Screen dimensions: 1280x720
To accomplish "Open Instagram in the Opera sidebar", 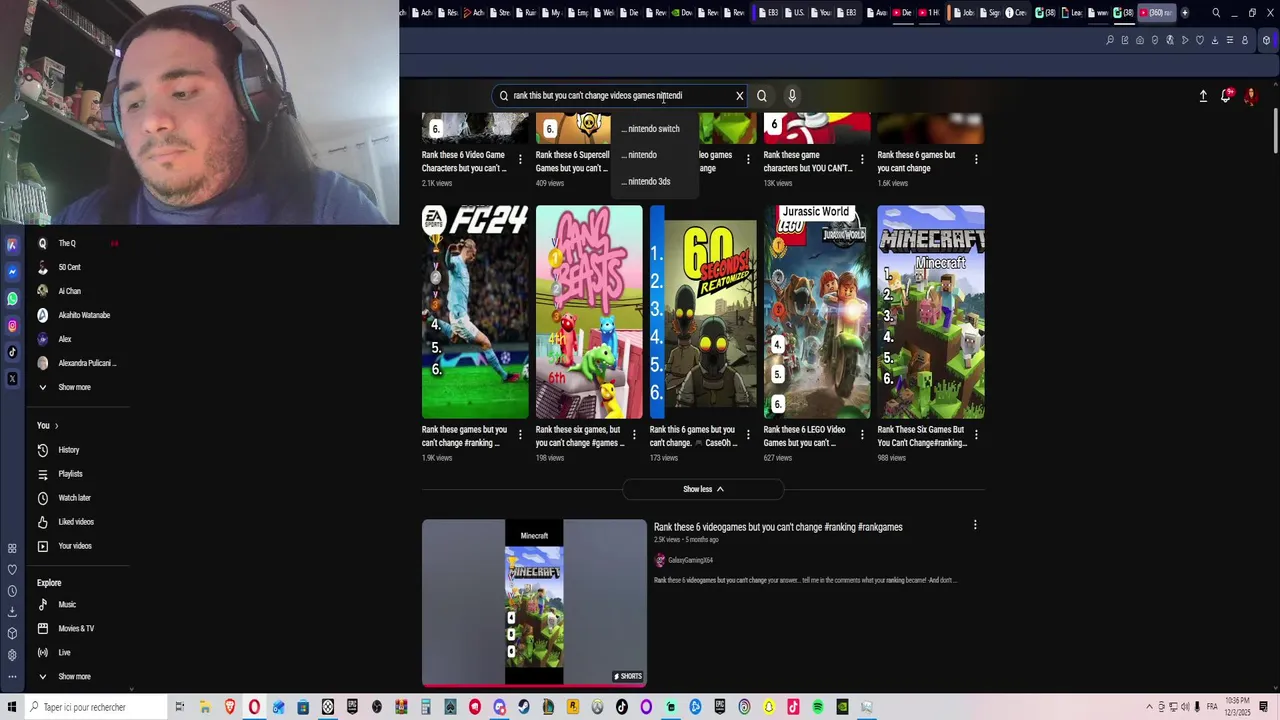I will pos(12,326).
